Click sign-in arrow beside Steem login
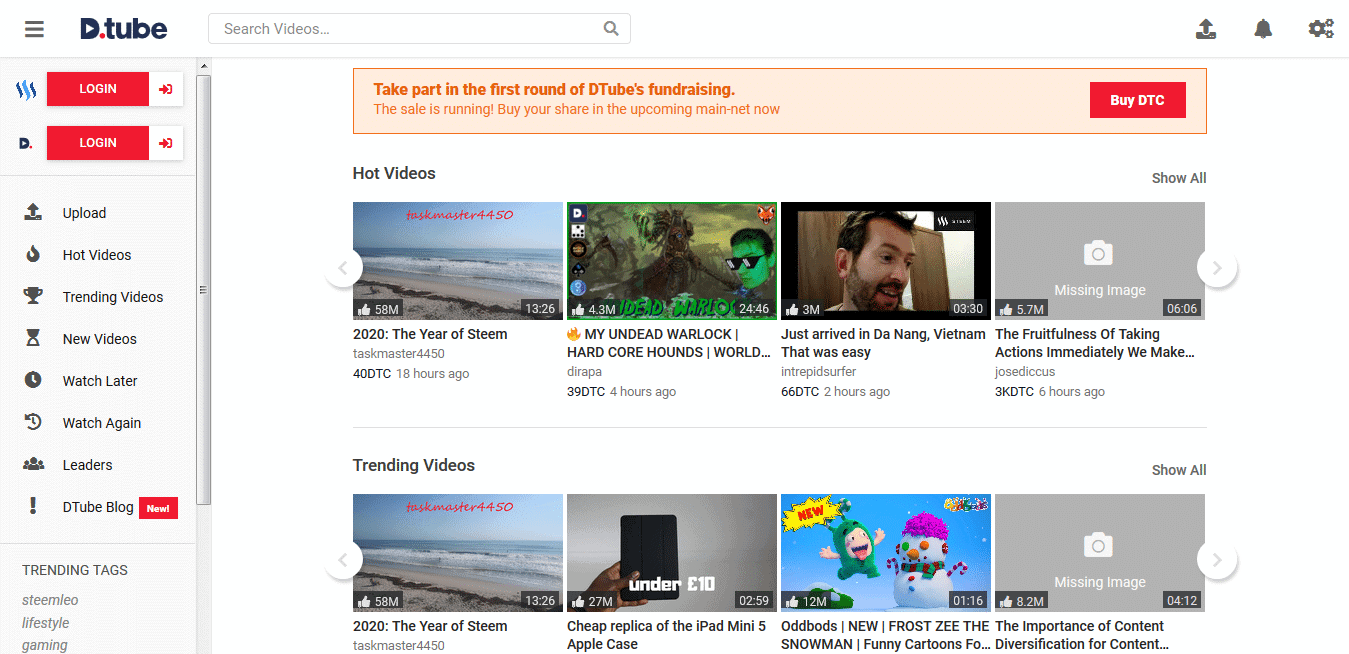 166,89
